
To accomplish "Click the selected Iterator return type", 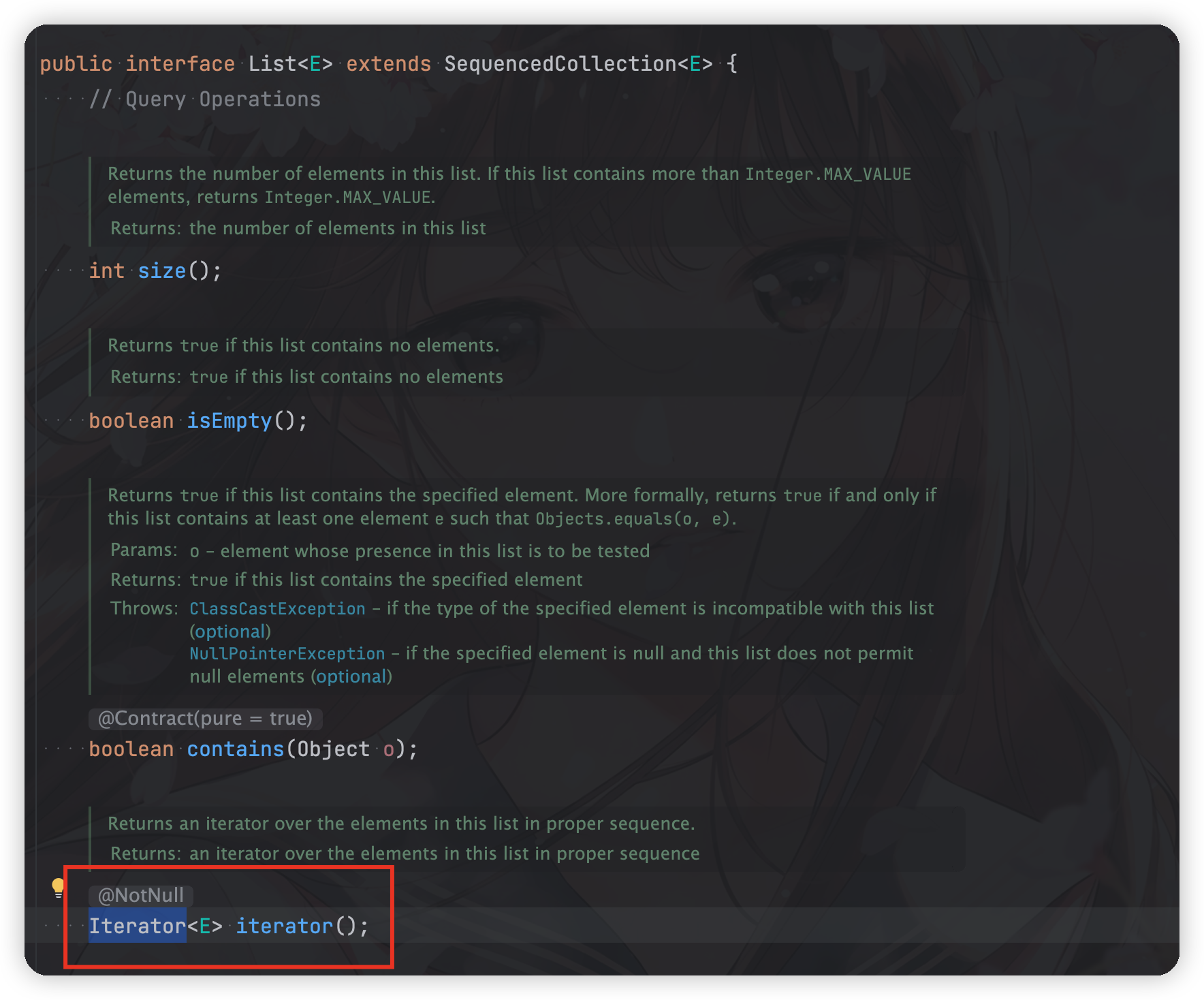I will click(138, 926).
